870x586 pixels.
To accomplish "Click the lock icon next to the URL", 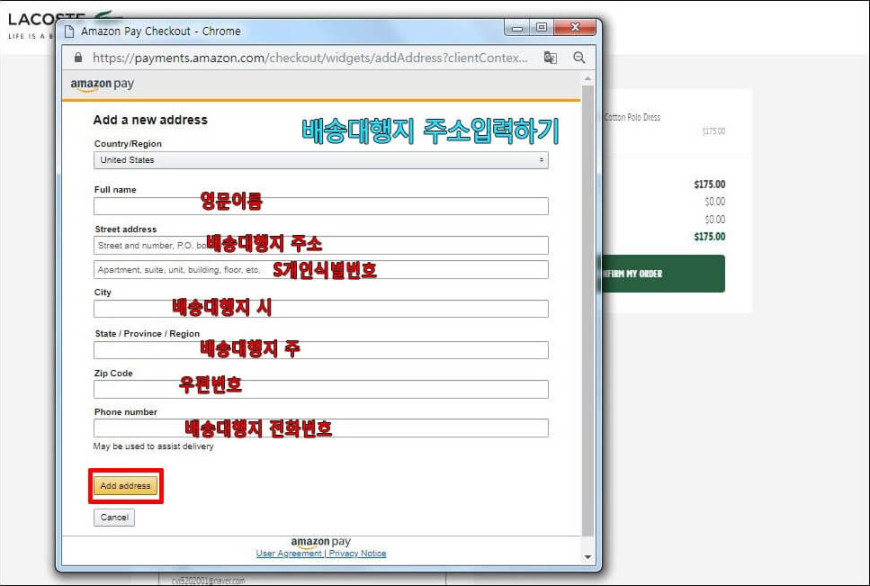I will click(x=78, y=57).
